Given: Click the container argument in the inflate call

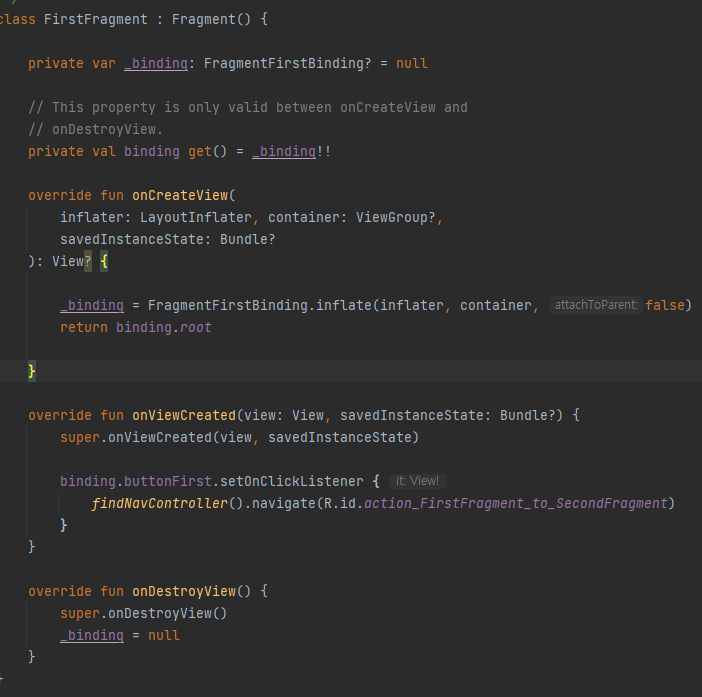Looking at the screenshot, I should click(x=496, y=305).
